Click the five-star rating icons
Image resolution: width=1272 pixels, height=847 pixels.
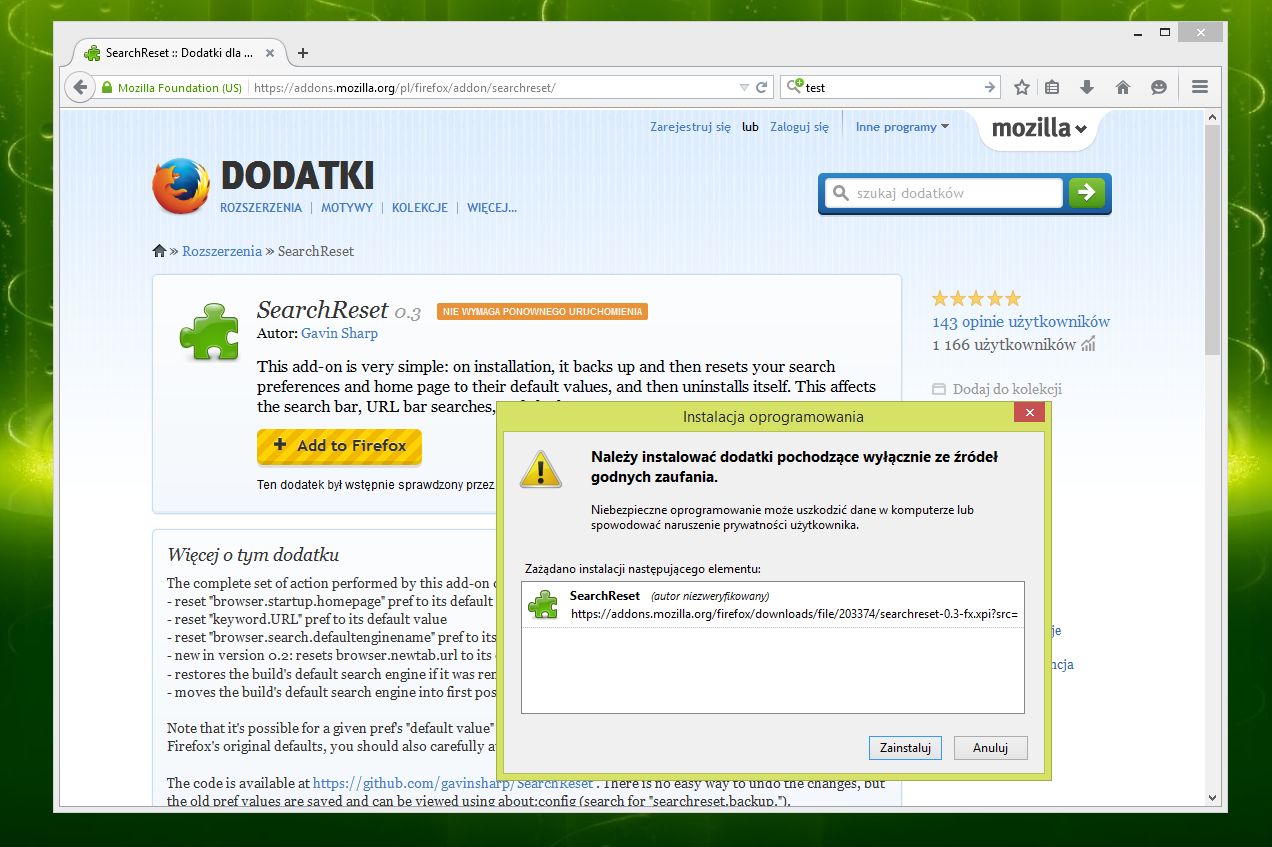pos(976,298)
